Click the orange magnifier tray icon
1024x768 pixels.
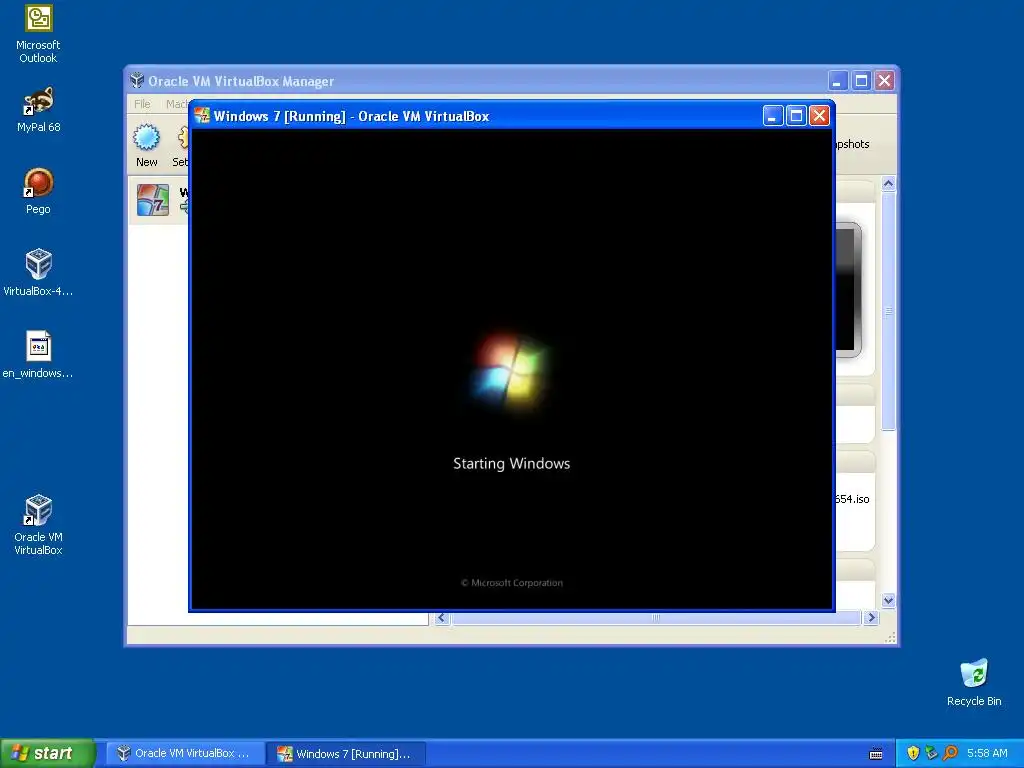tap(950, 753)
